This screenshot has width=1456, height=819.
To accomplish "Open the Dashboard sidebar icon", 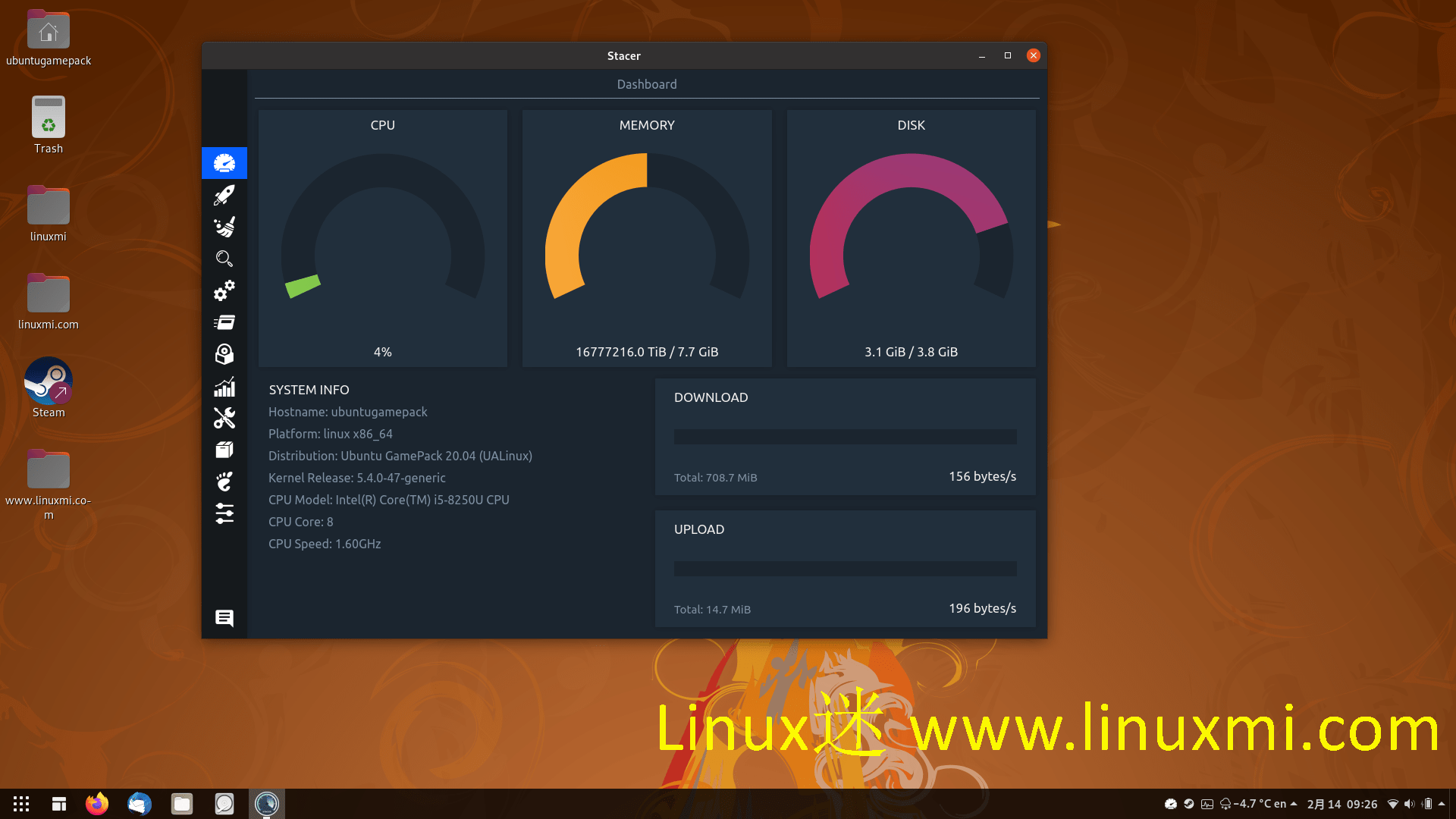I will [224, 163].
